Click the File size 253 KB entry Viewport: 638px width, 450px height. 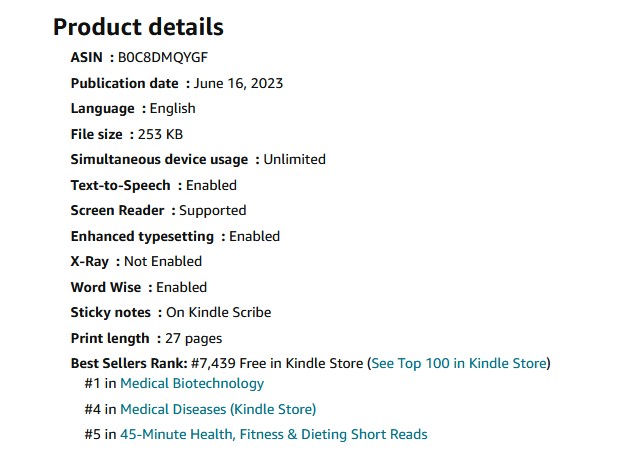(127, 134)
